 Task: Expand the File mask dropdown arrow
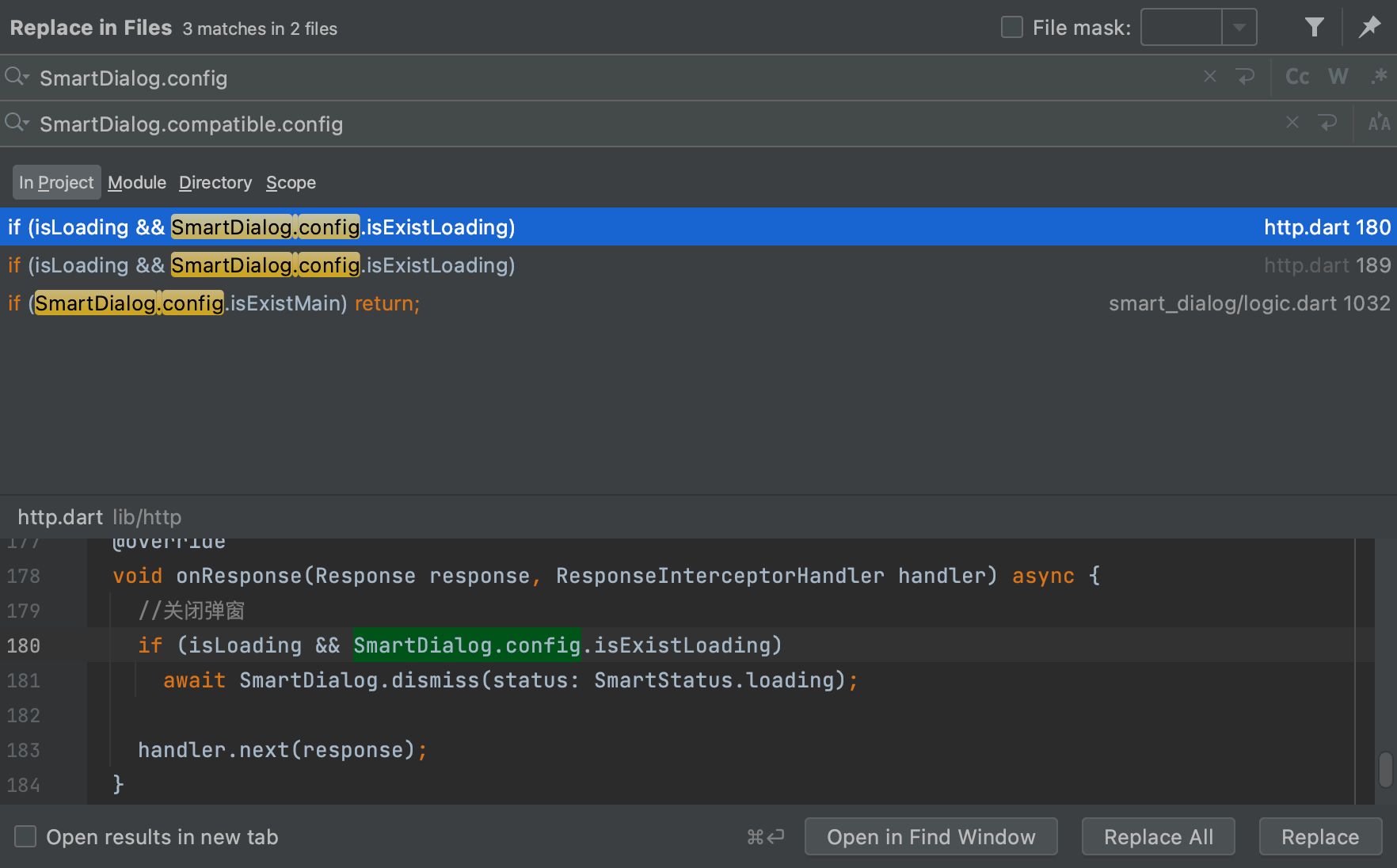[x=1239, y=28]
